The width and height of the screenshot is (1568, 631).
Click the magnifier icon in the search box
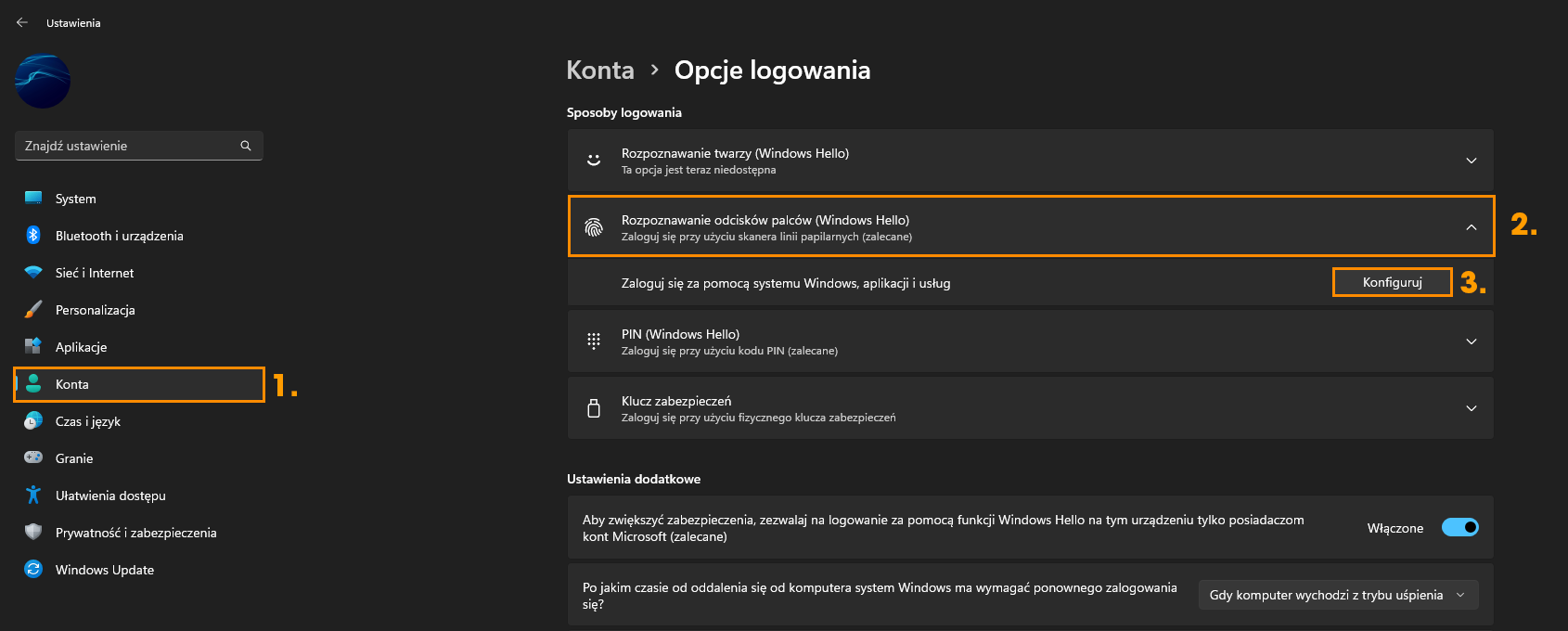point(246,146)
